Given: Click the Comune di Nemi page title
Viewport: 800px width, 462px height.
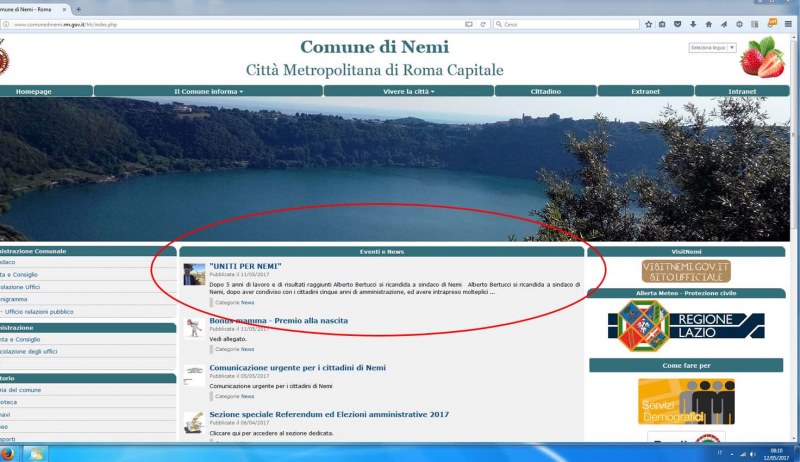Looking at the screenshot, I should coord(374,47).
